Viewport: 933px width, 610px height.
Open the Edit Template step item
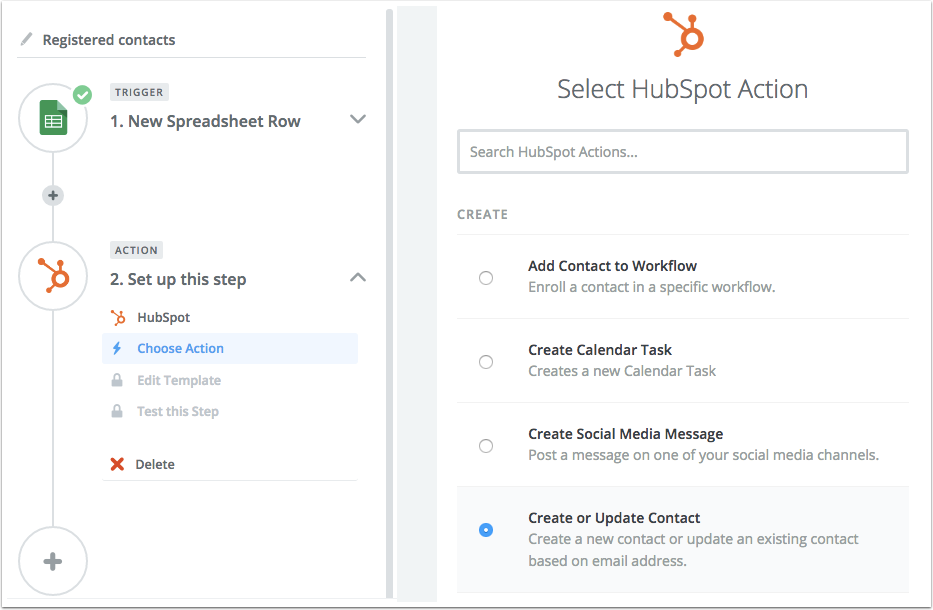click(x=178, y=380)
